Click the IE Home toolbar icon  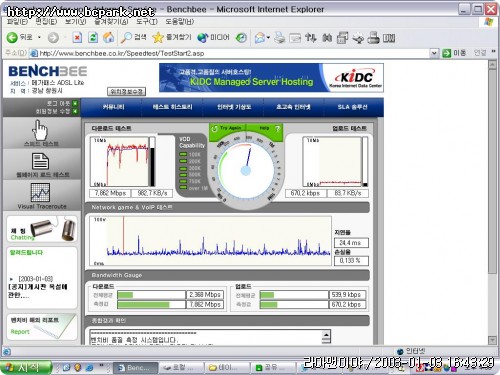(x=108, y=37)
